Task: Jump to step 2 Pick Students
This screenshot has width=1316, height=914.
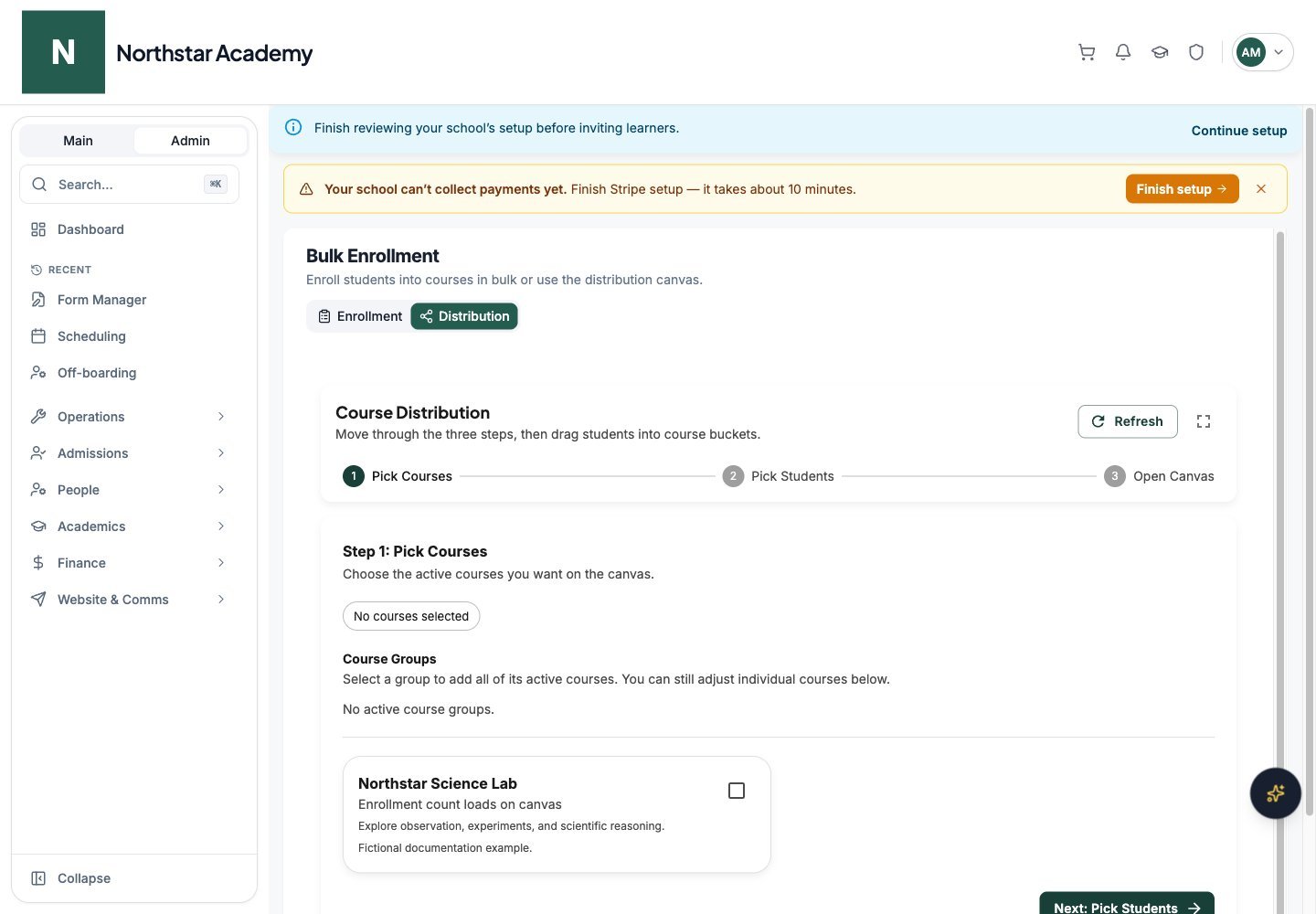Action: (x=779, y=476)
